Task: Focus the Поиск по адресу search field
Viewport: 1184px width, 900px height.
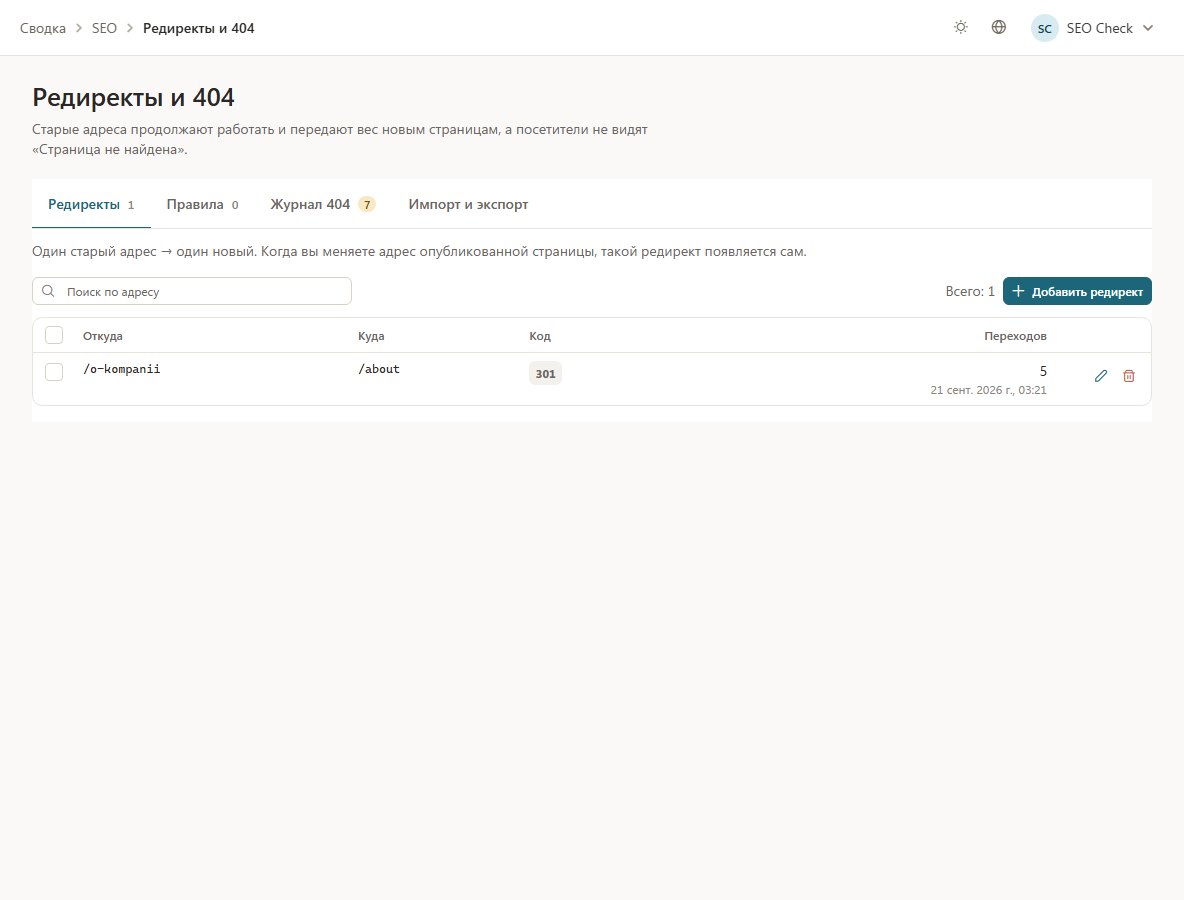Action: pyautogui.click(x=192, y=291)
